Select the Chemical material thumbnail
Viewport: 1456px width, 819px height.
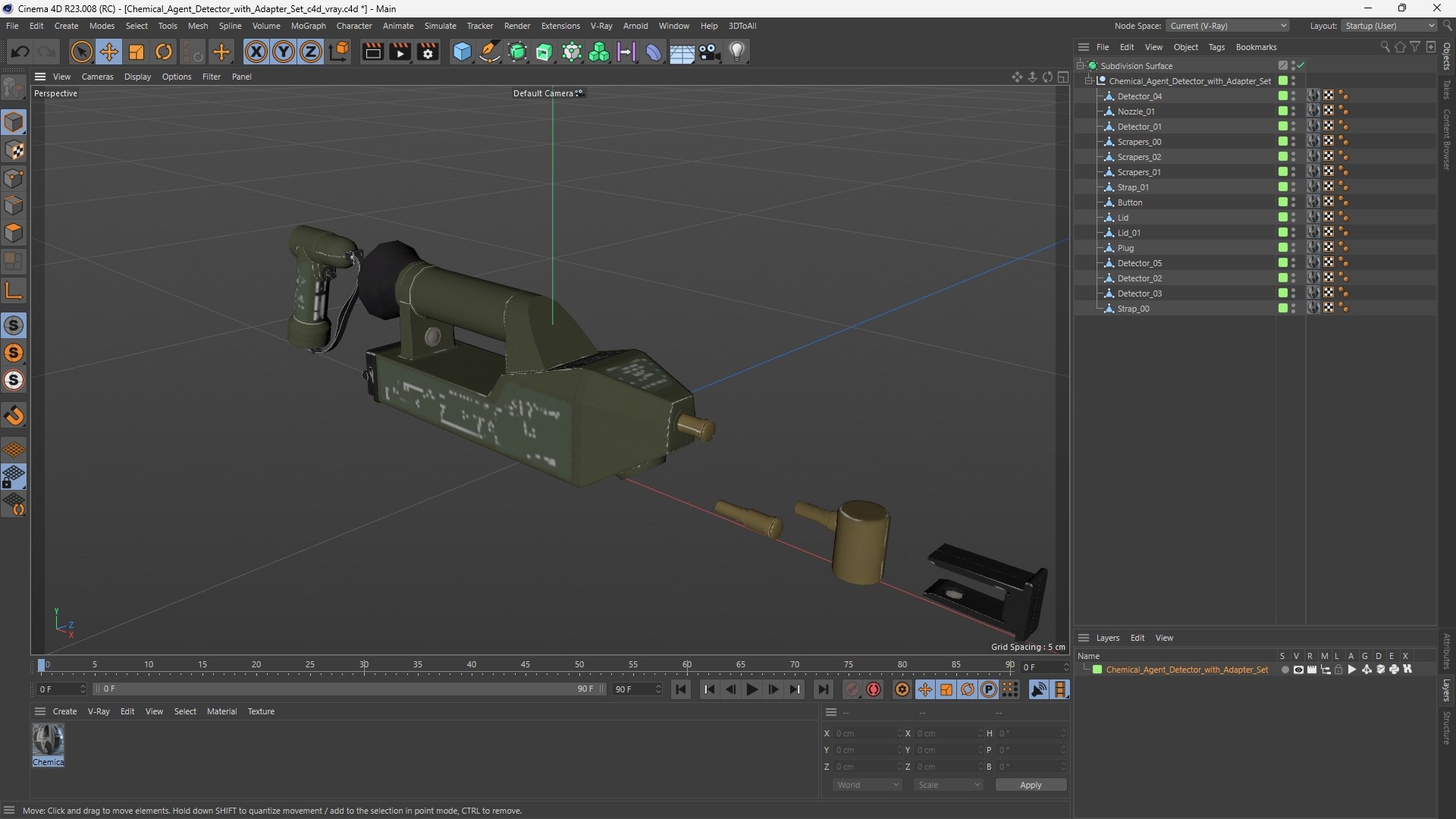(x=48, y=739)
